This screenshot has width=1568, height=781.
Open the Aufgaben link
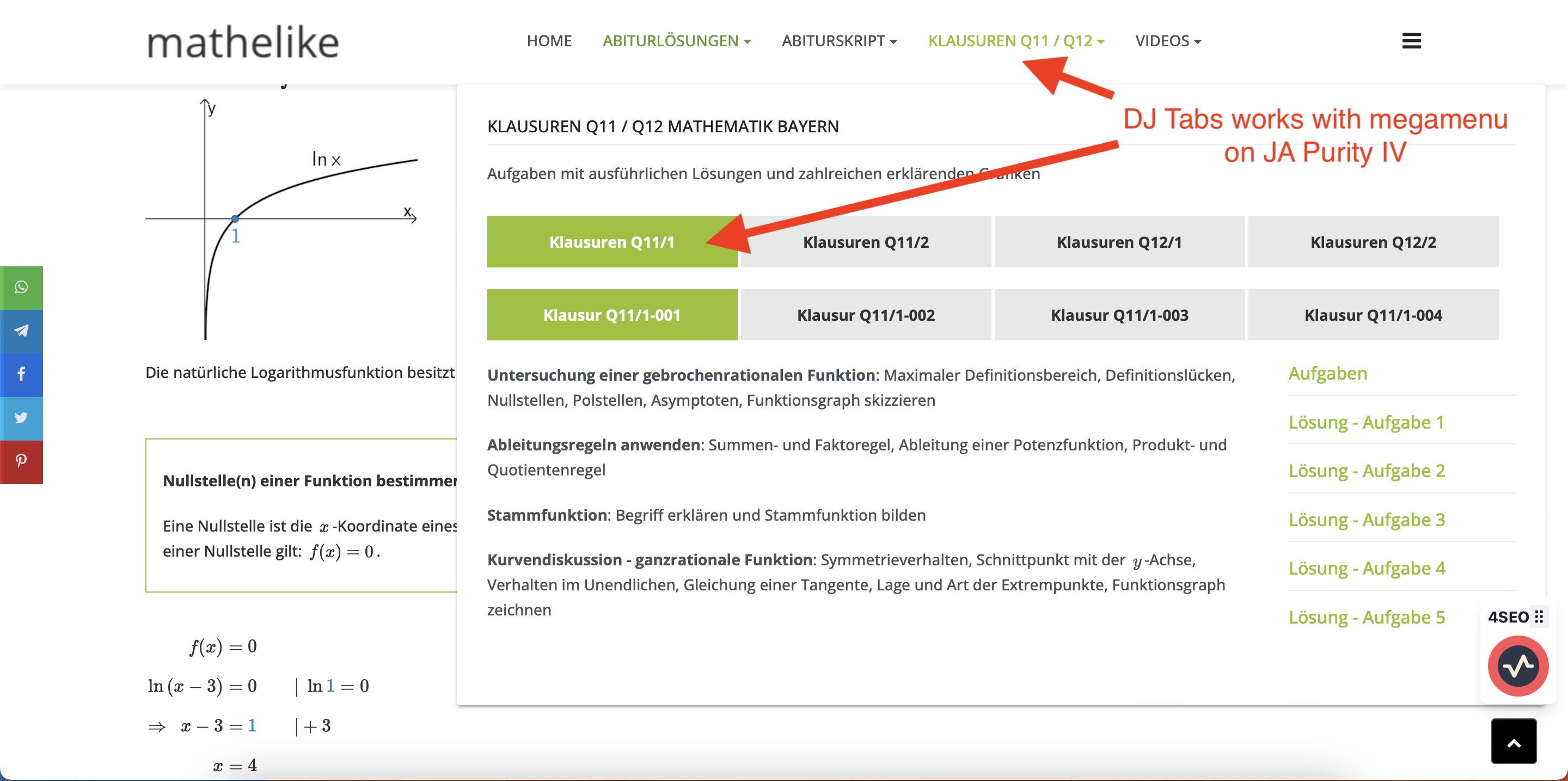tap(1327, 373)
